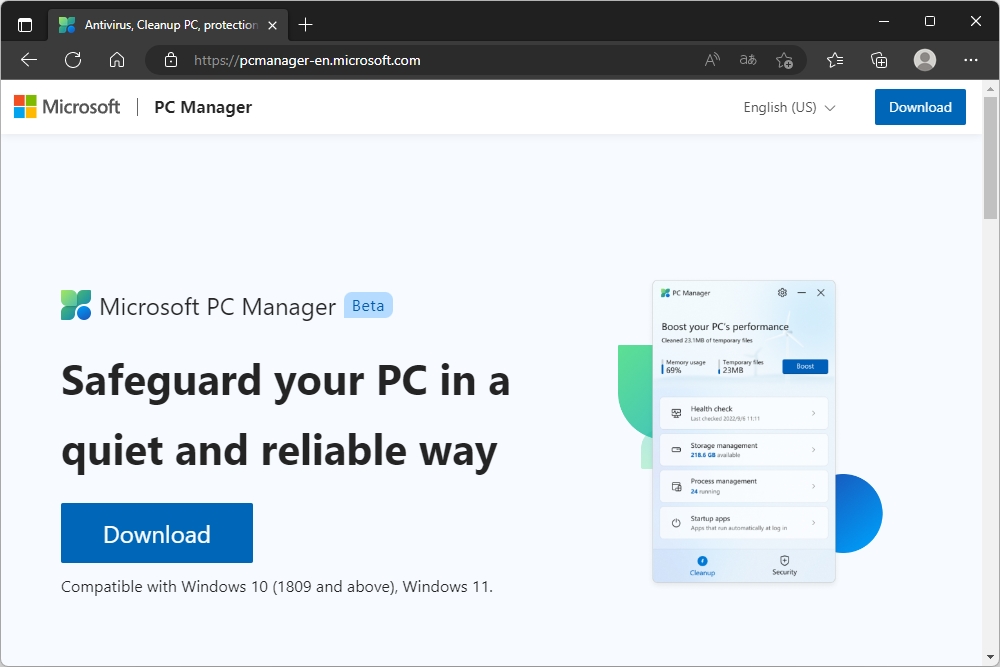Expand Storage management row chevron
Viewport: 1000px width, 667px height.
point(813,450)
